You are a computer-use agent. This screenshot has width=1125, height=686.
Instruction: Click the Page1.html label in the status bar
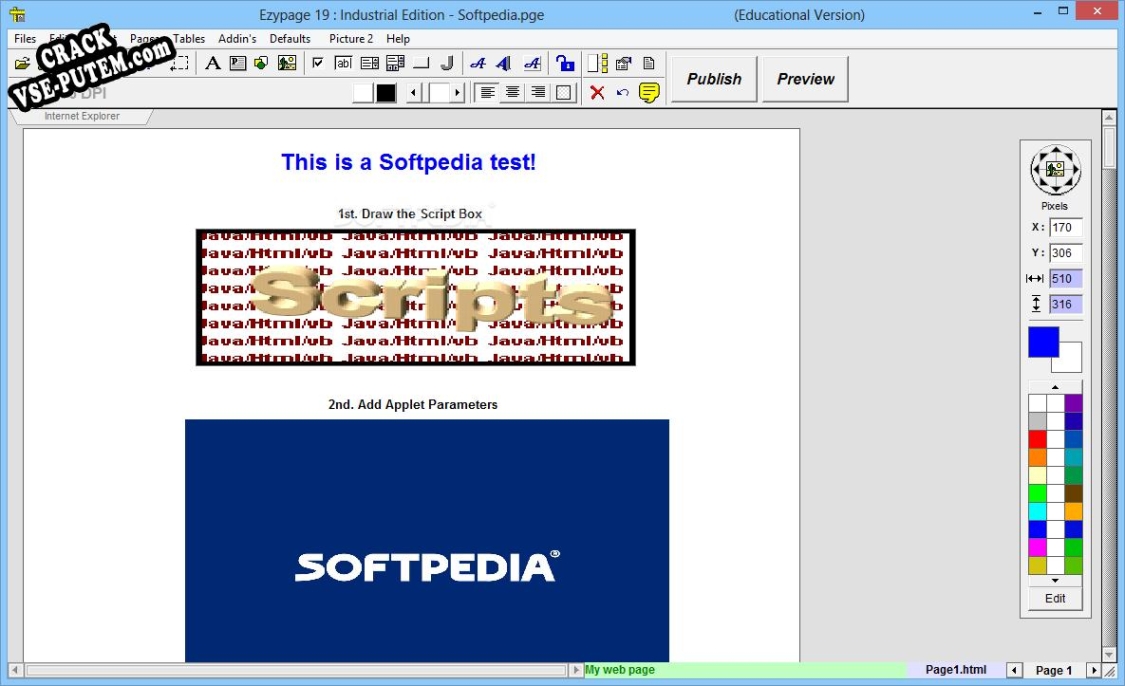tap(956, 669)
